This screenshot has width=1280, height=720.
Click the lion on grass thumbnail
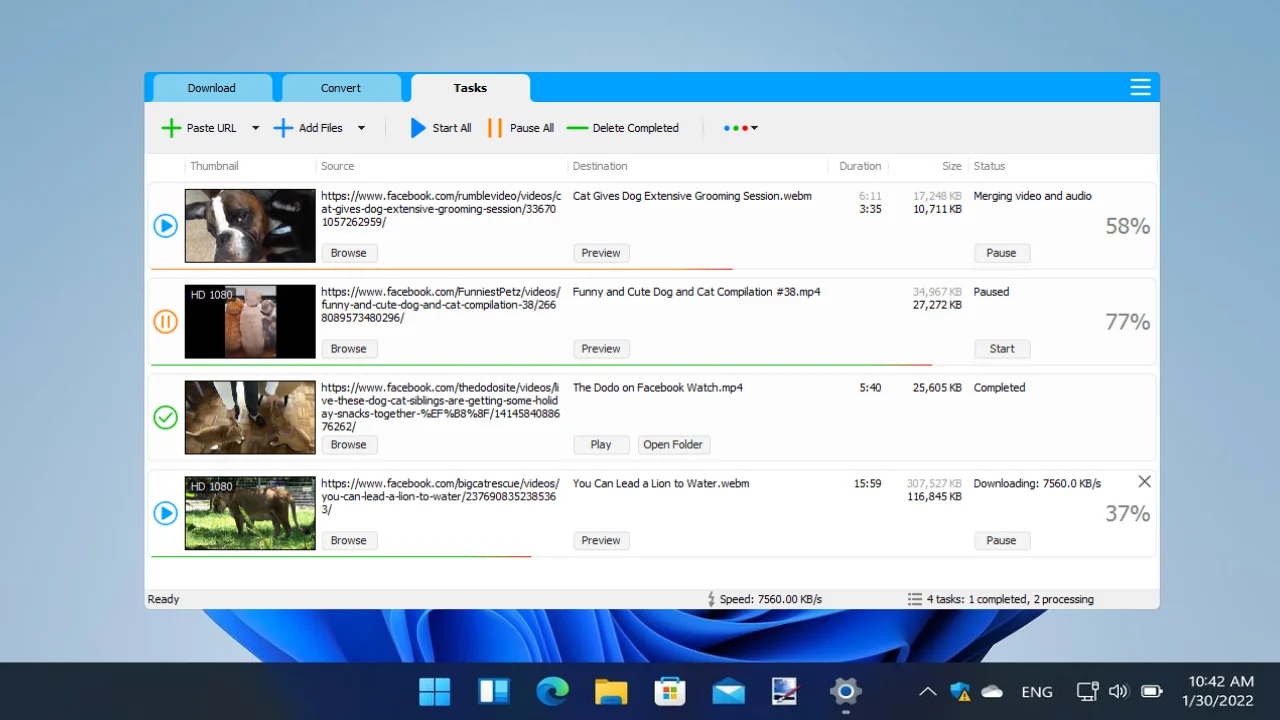coord(250,513)
